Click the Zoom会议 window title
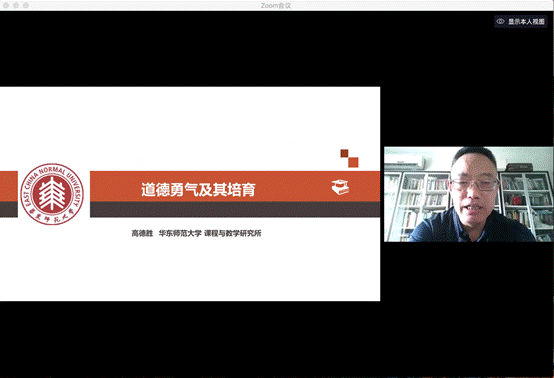The width and height of the screenshot is (554, 378). click(276, 5)
